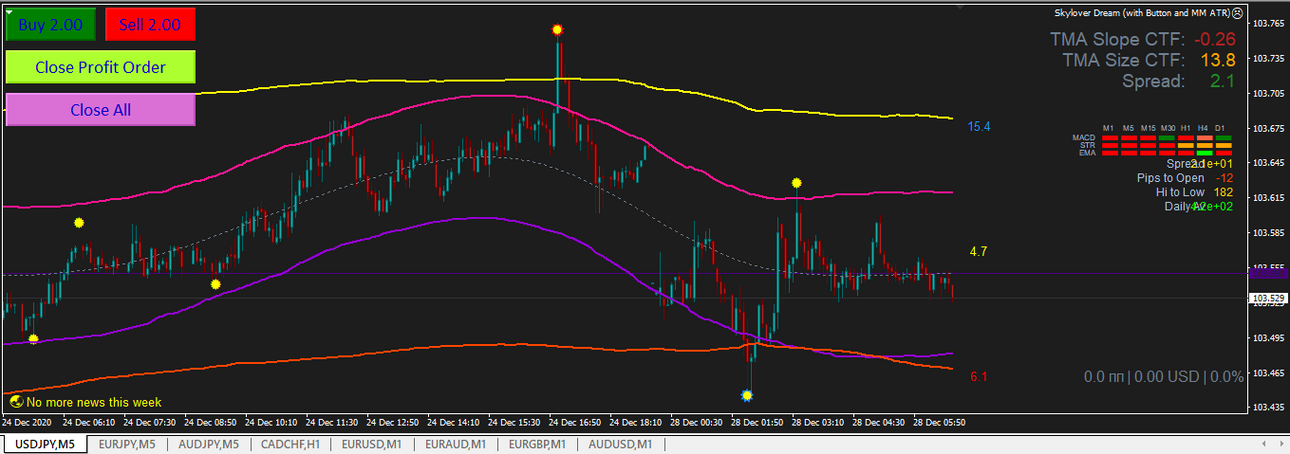Click the chart tabs scroll-right arrow
This screenshot has width=1290, height=454.
click(x=1281, y=444)
